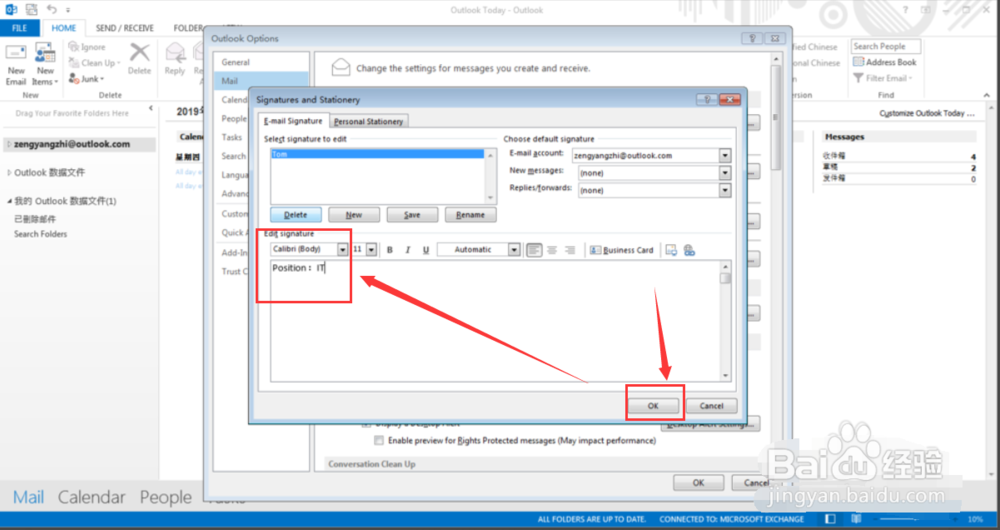Click the Send/Receive All Folders quick access icon
The image size is (1000, 530).
pyautogui.click(x=31, y=10)
